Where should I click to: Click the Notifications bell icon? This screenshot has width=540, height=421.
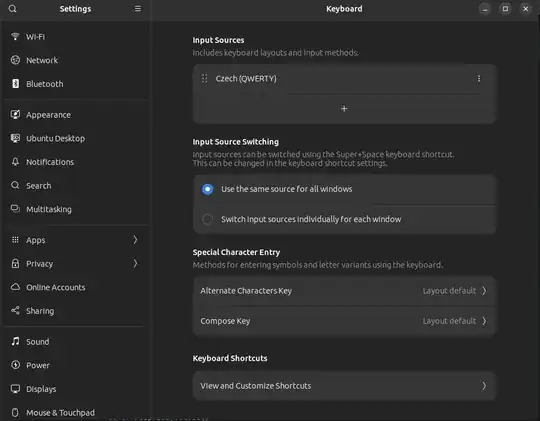15,162
